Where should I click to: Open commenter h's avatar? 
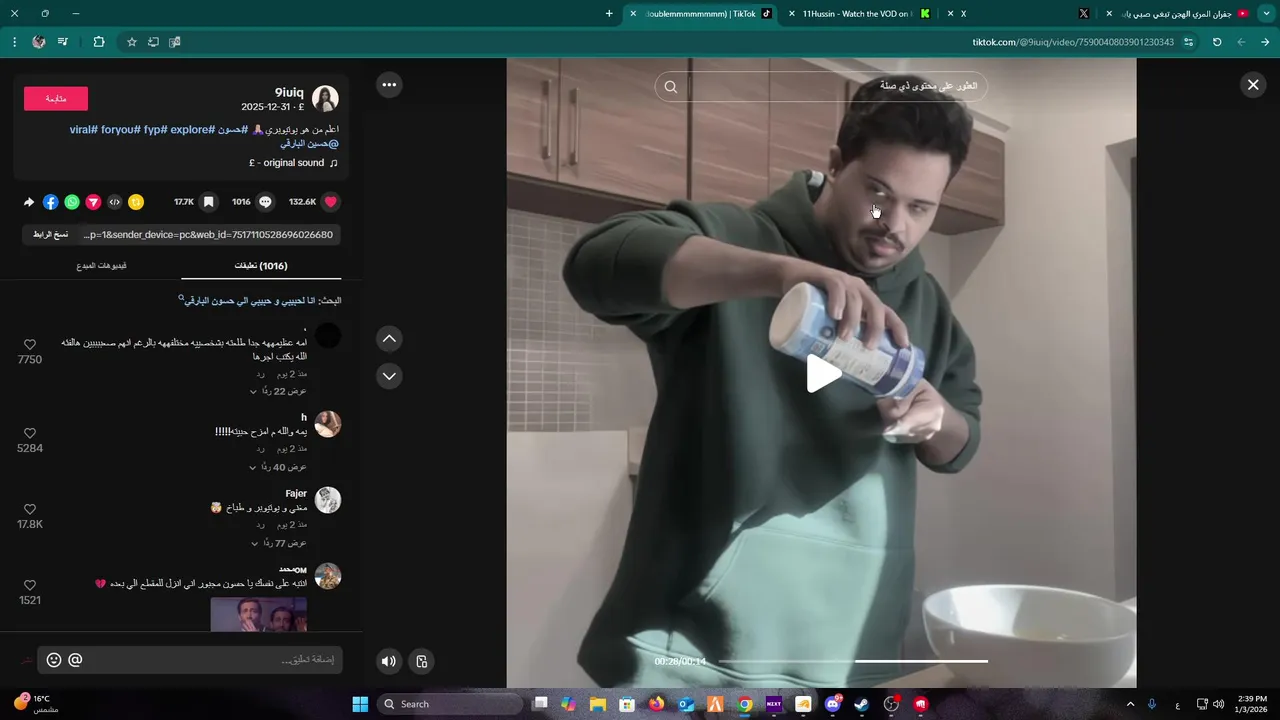click(328, 424)
